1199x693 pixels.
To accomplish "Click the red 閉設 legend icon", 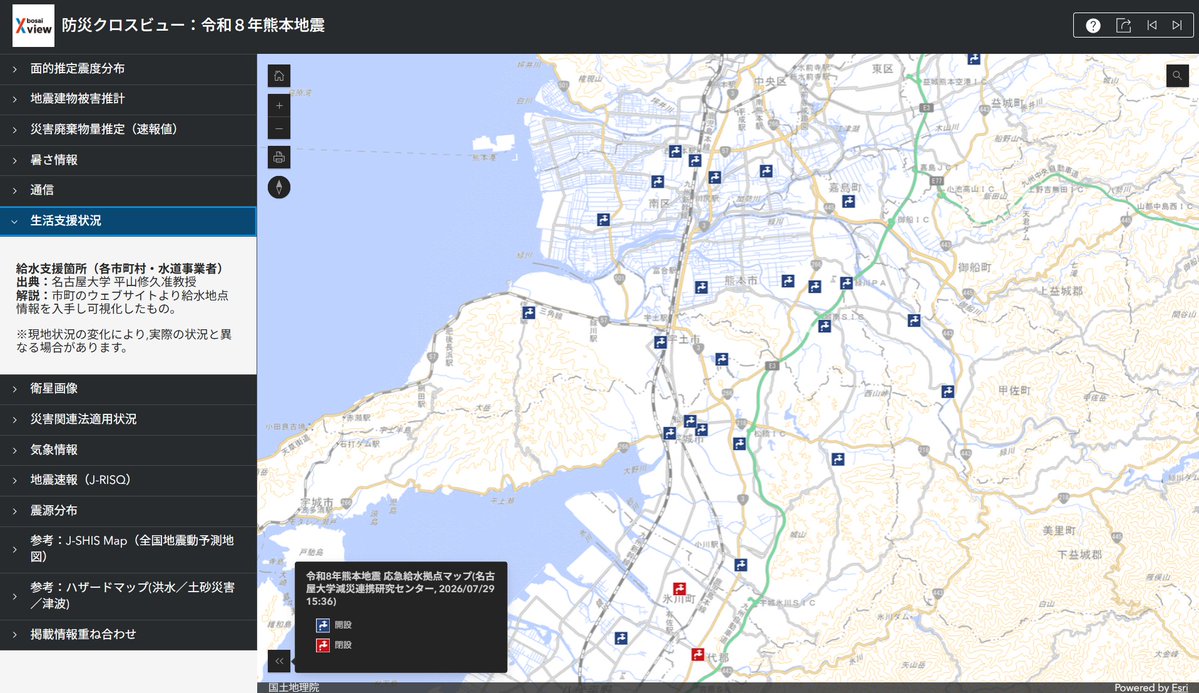I will point(323,645).
